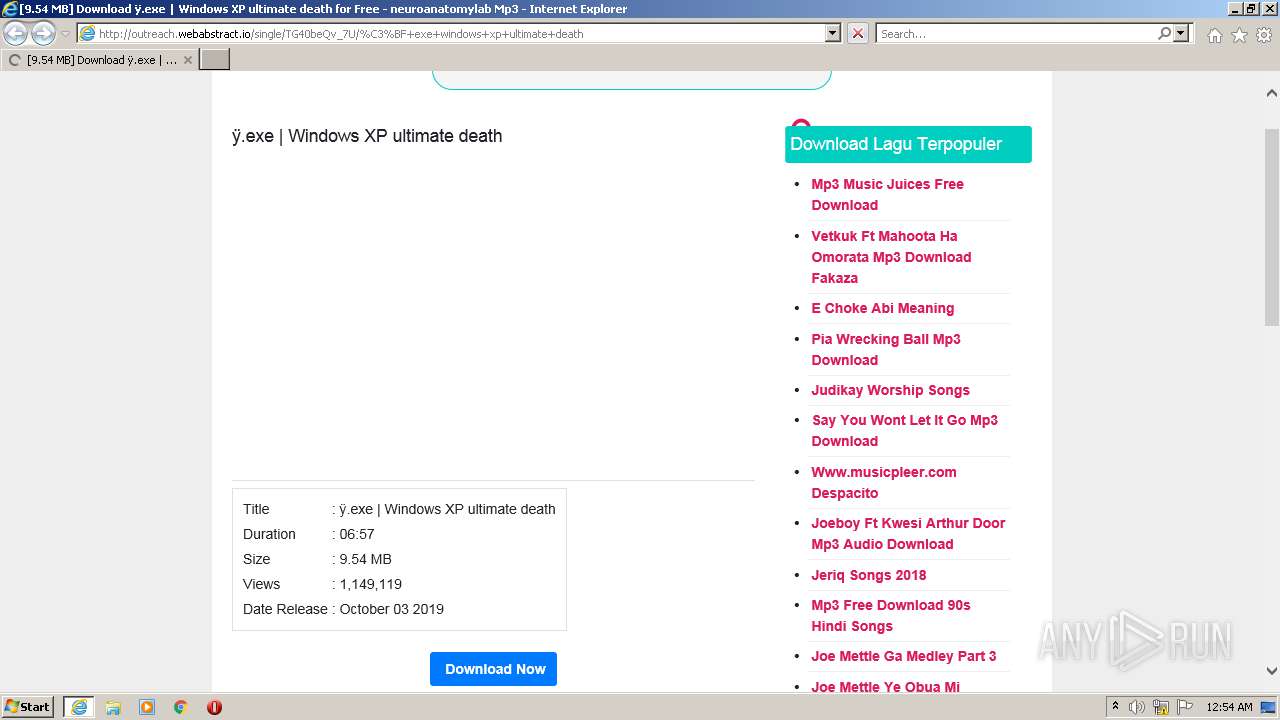Click the Views value 1,149,119
This screenshot has height=720, width=1280.
click(x=370, y=584)
